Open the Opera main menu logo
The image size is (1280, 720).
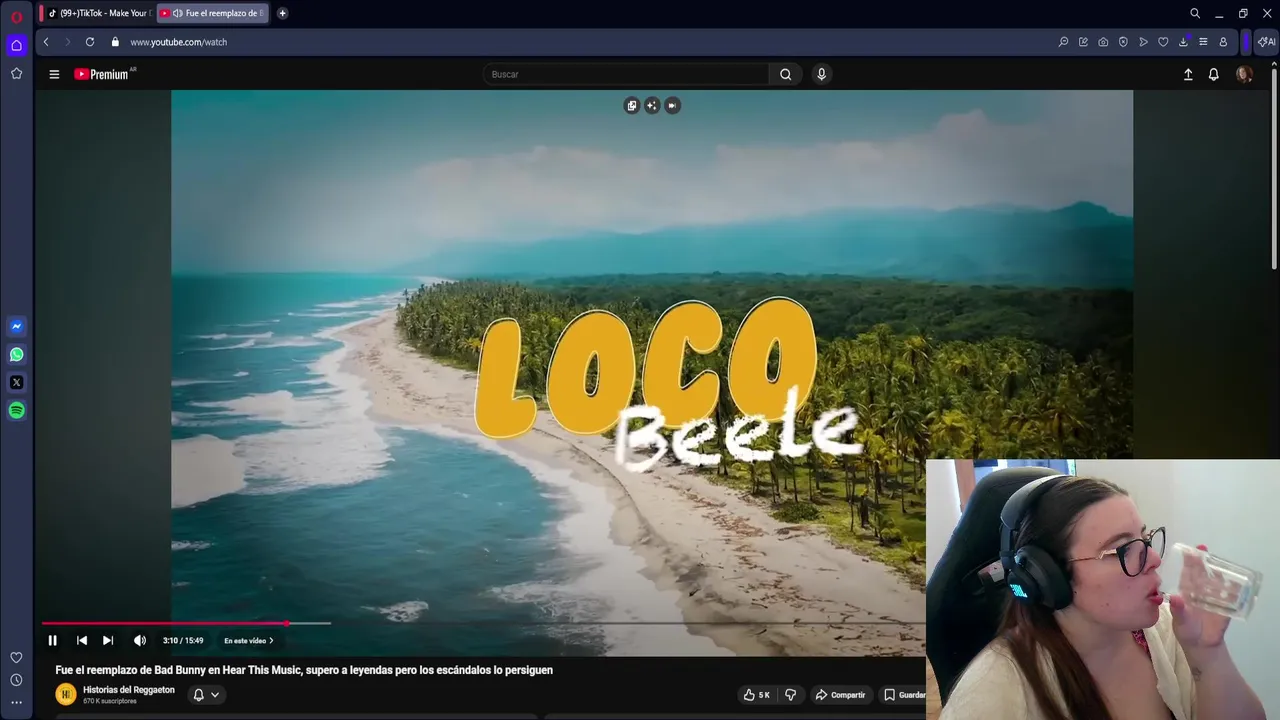16,16
